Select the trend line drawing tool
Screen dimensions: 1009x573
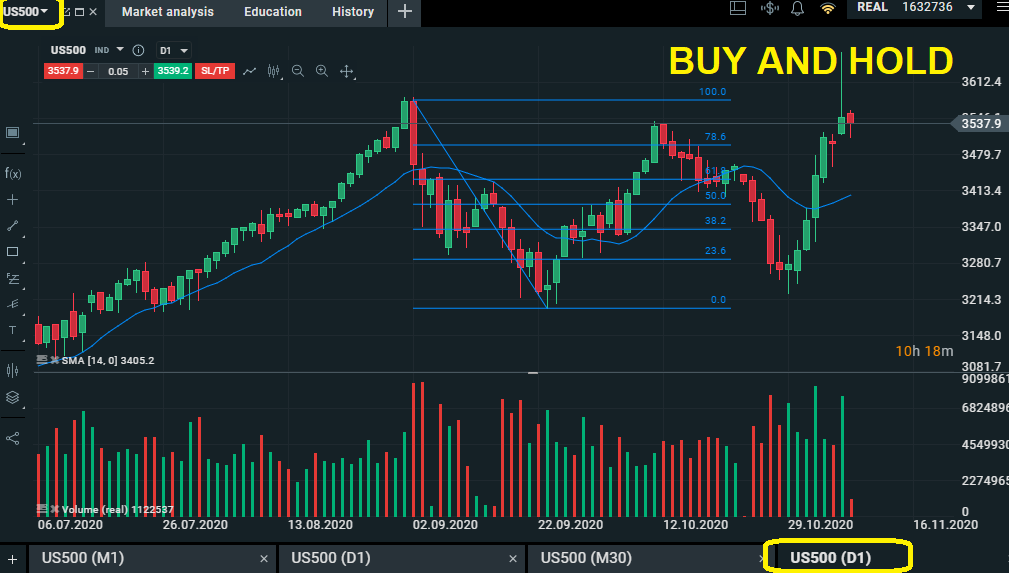pos(12,226)
